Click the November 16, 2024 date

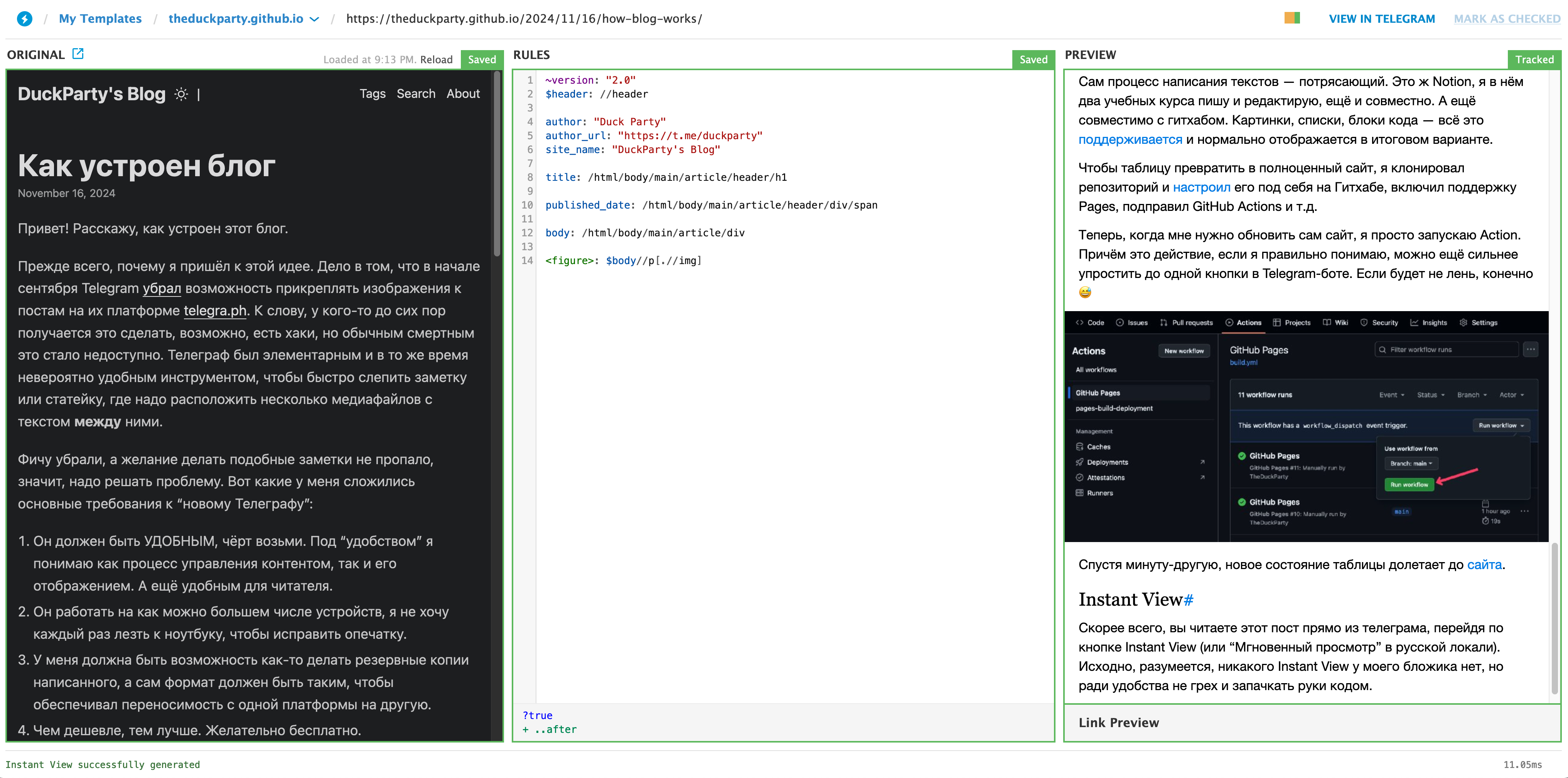click(66, 193)
